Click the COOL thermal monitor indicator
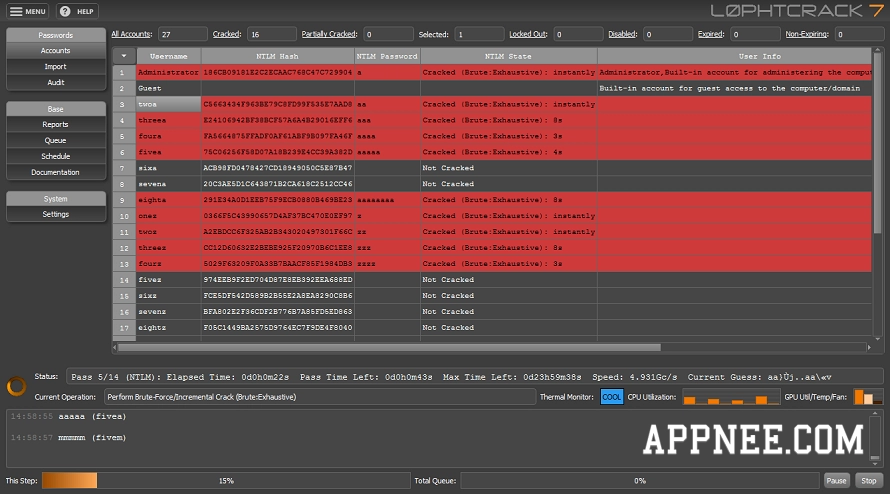 click(x=611, y=397)
